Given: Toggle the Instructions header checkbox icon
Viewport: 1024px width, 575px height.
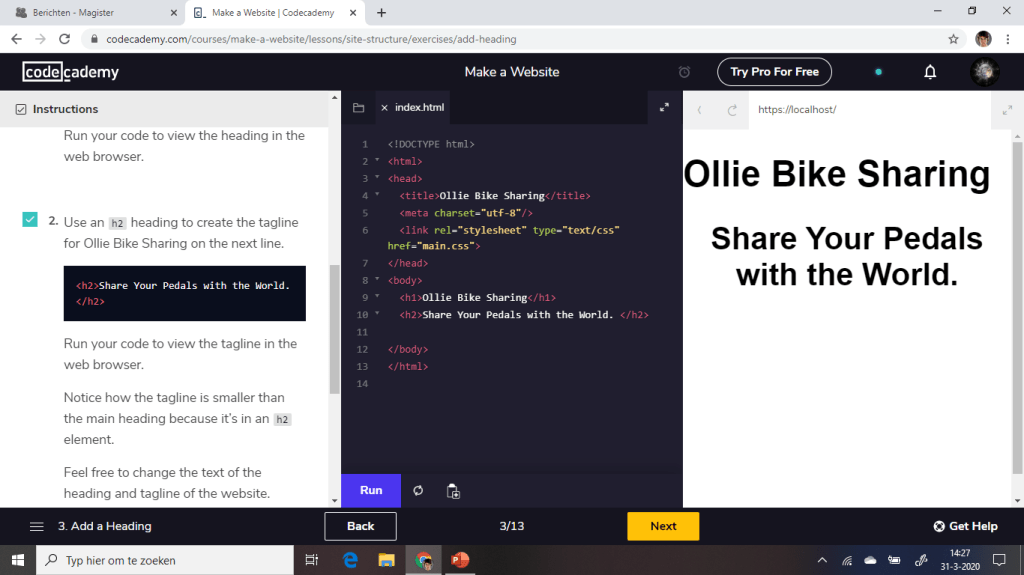Looking at the screenshot, I should [x=21, y=109].
